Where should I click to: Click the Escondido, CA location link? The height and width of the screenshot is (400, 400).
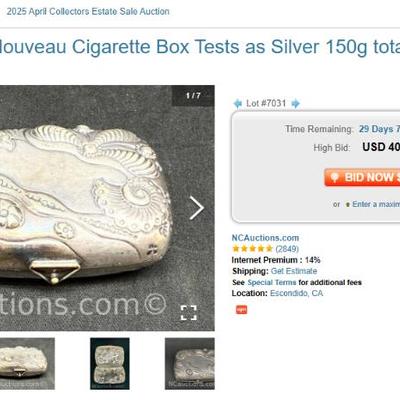click(296, 293)
